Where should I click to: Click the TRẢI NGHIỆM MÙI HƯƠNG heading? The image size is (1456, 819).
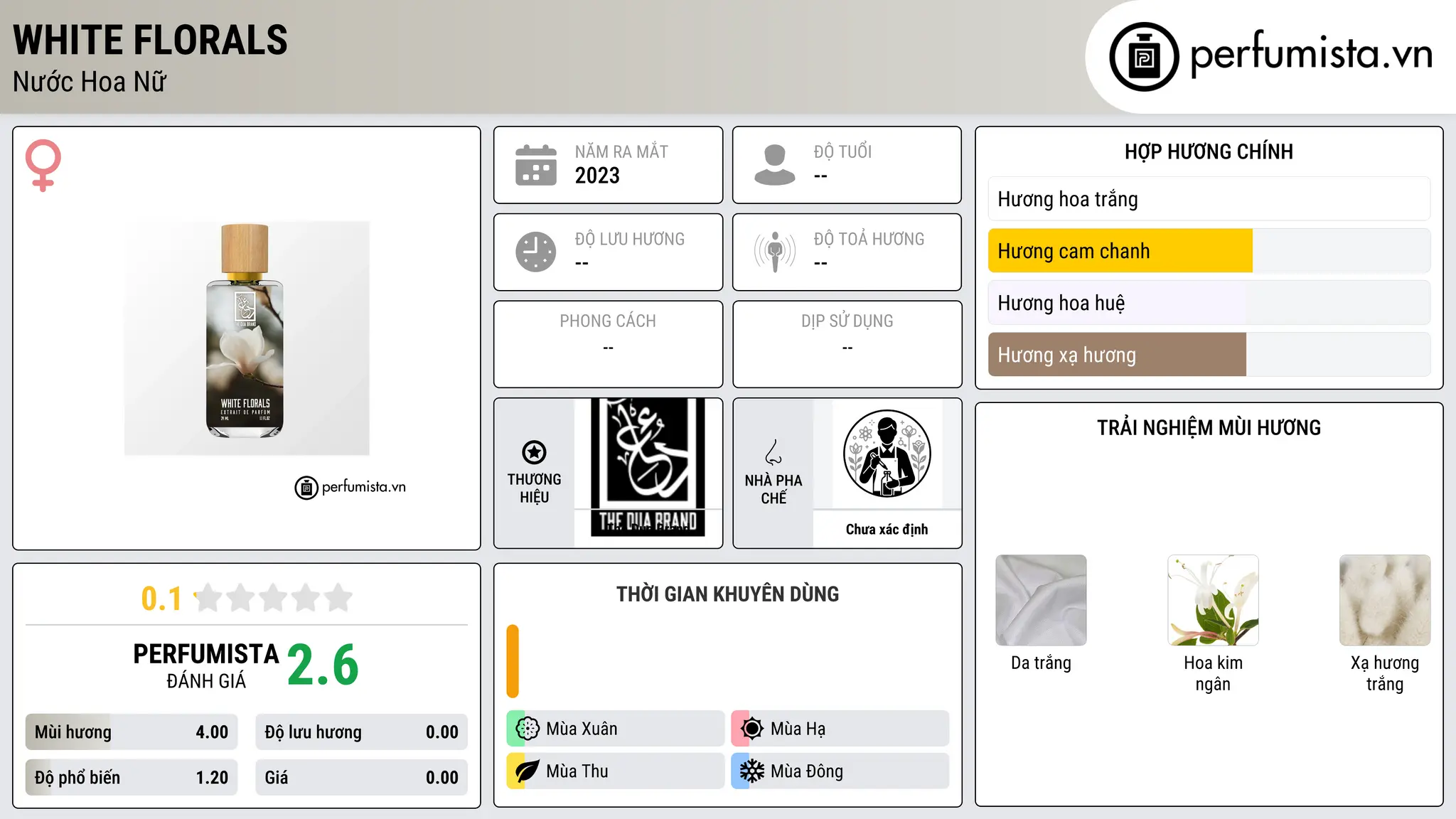(1209, 428)
